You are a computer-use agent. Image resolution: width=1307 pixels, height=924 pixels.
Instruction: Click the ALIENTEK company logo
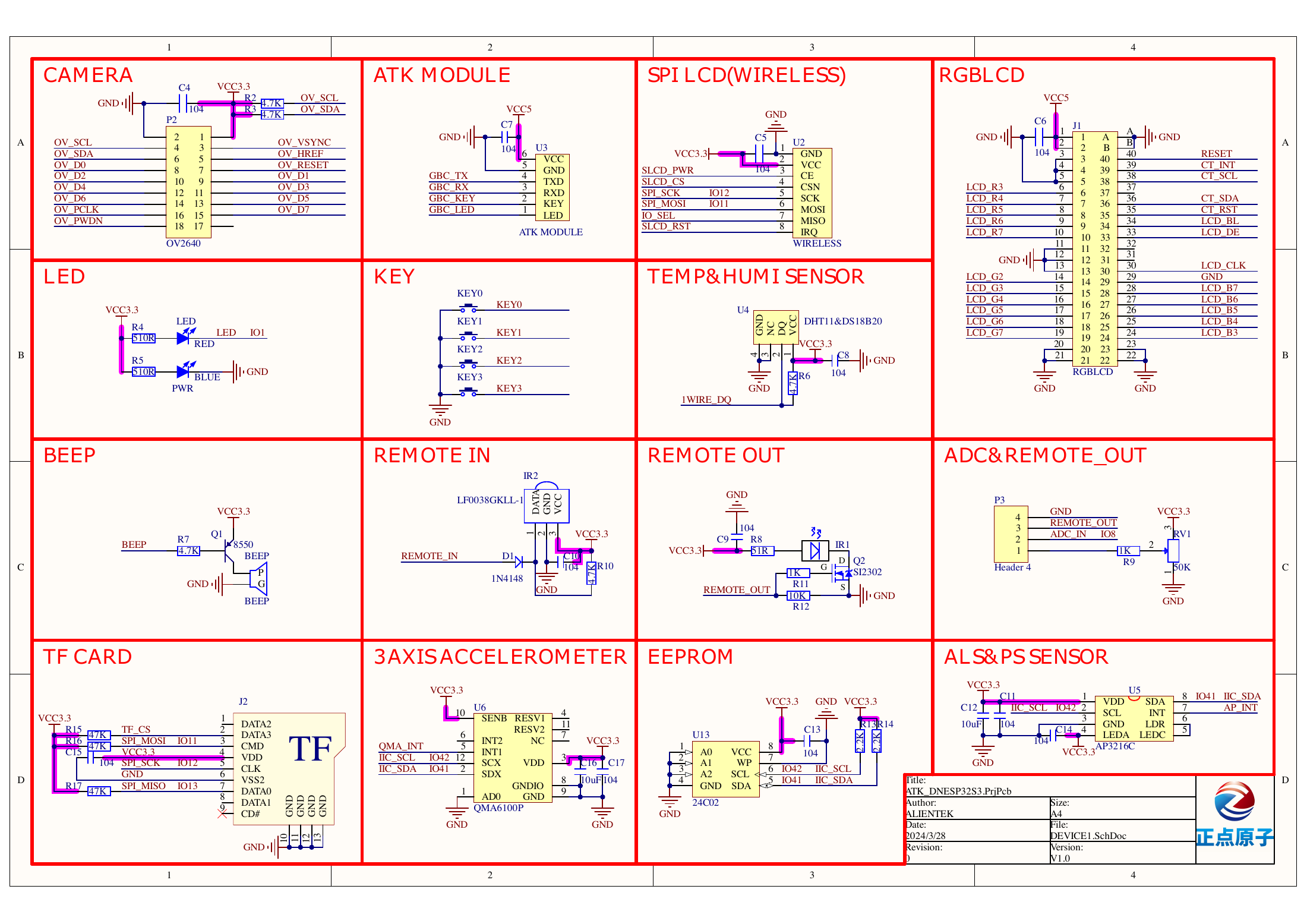click(x=1235, y=813)
